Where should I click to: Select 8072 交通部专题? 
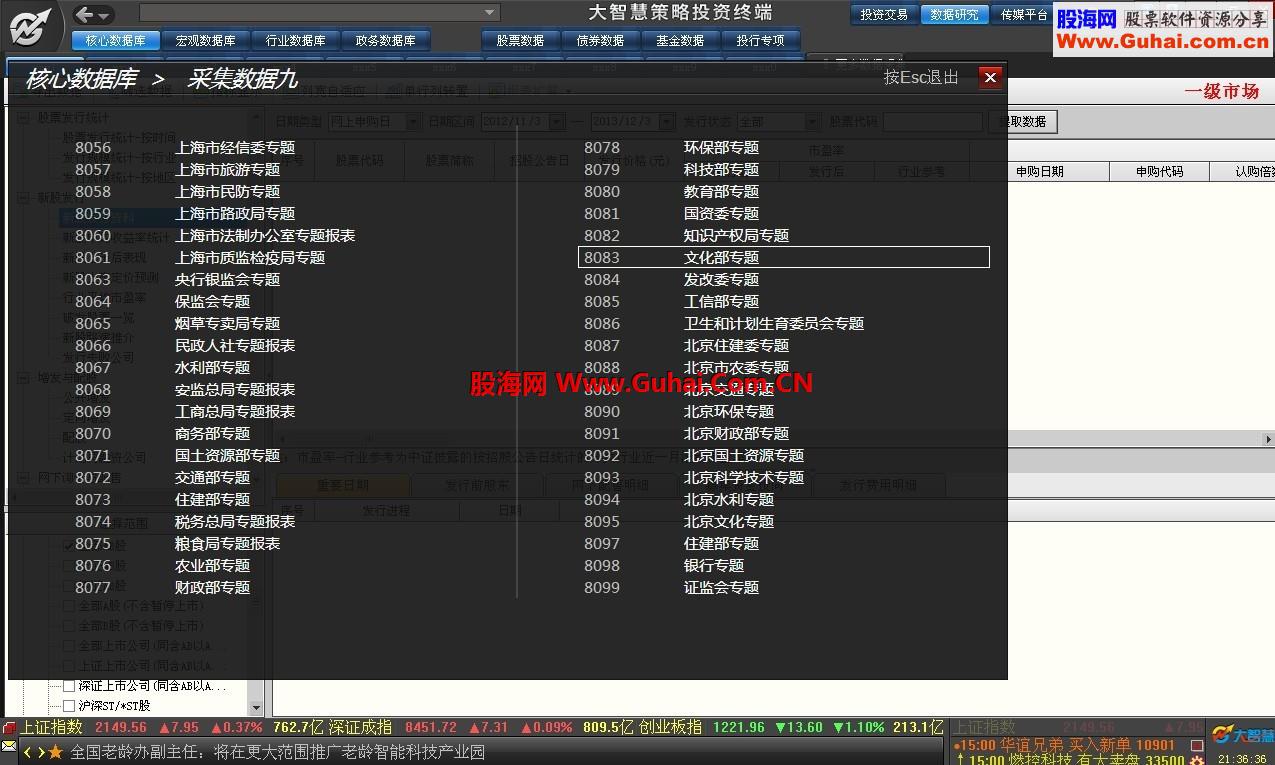[163, 477]
